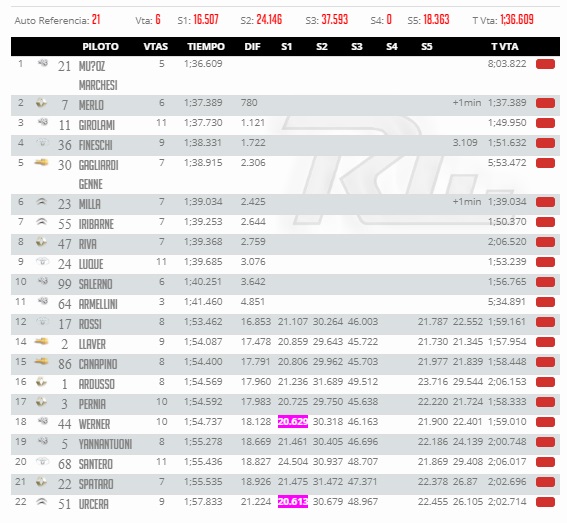The image size is (567, 523).
Task: Click the Toyota logo beside LUQUE
Action: coord(42,261)
